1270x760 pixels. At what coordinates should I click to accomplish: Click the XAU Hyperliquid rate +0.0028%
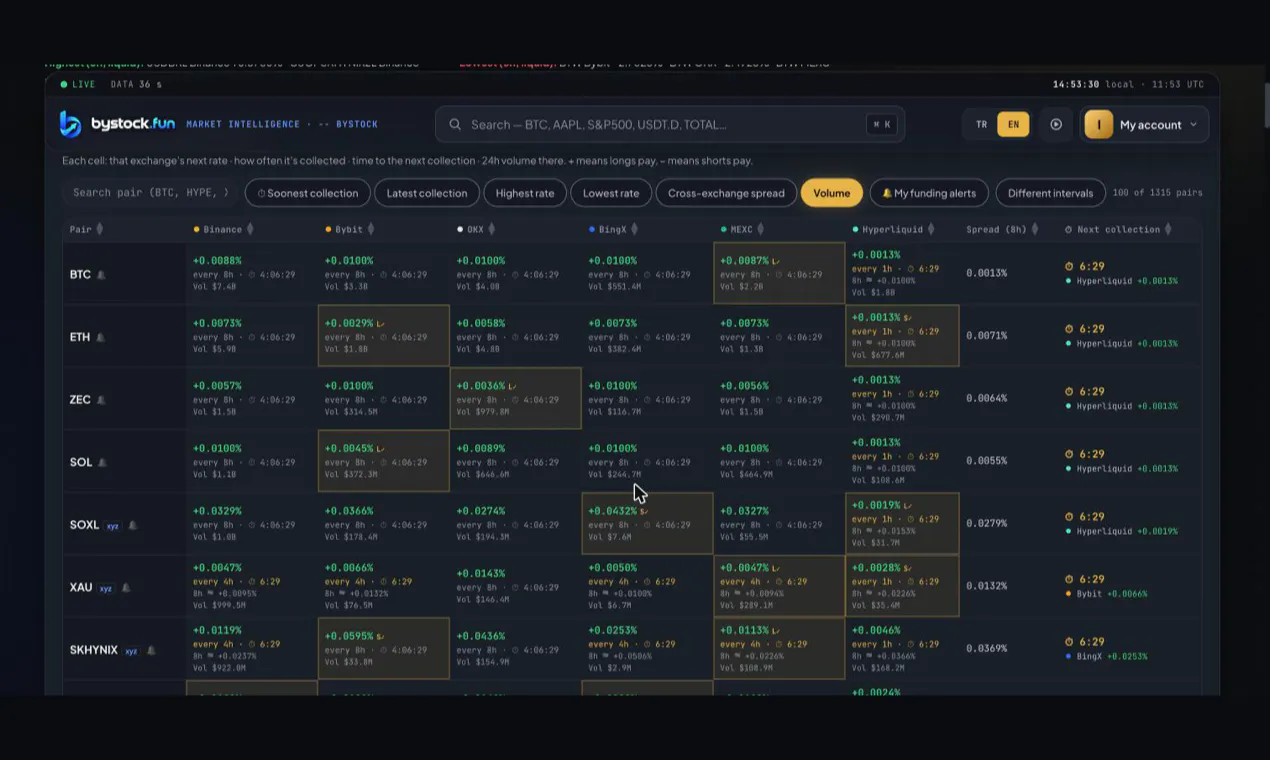tap(876, 568)
